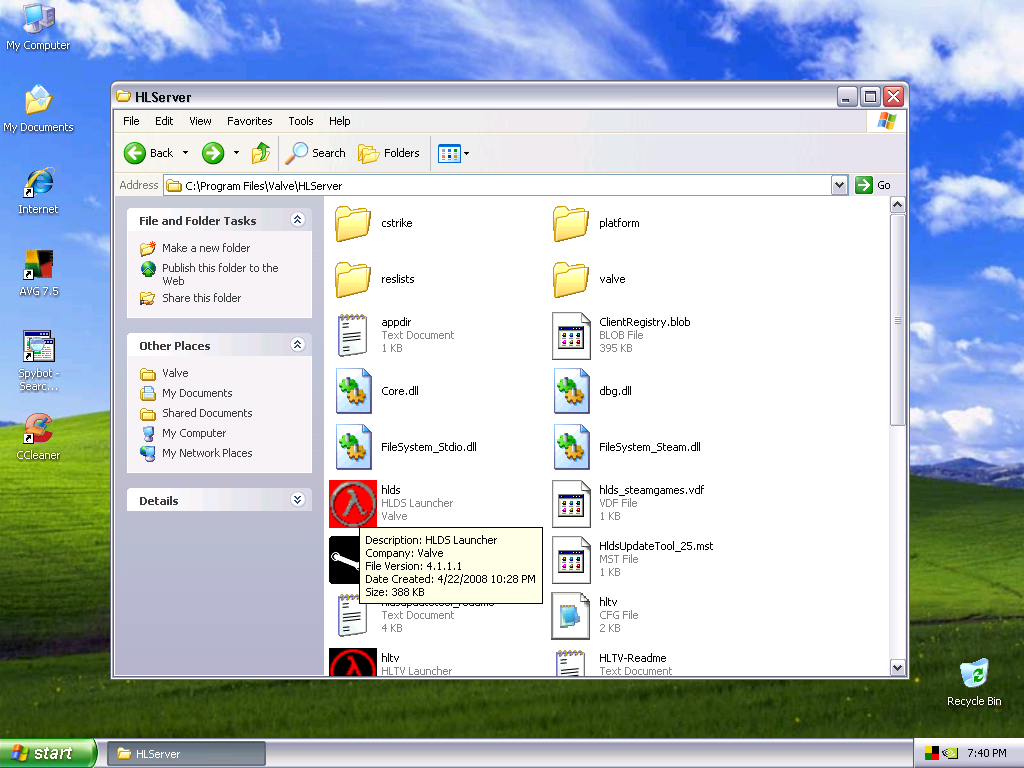Select the ClientRegistry.blob file icon
This screenshot has width=1024, height=768.
tap(571, 335)
